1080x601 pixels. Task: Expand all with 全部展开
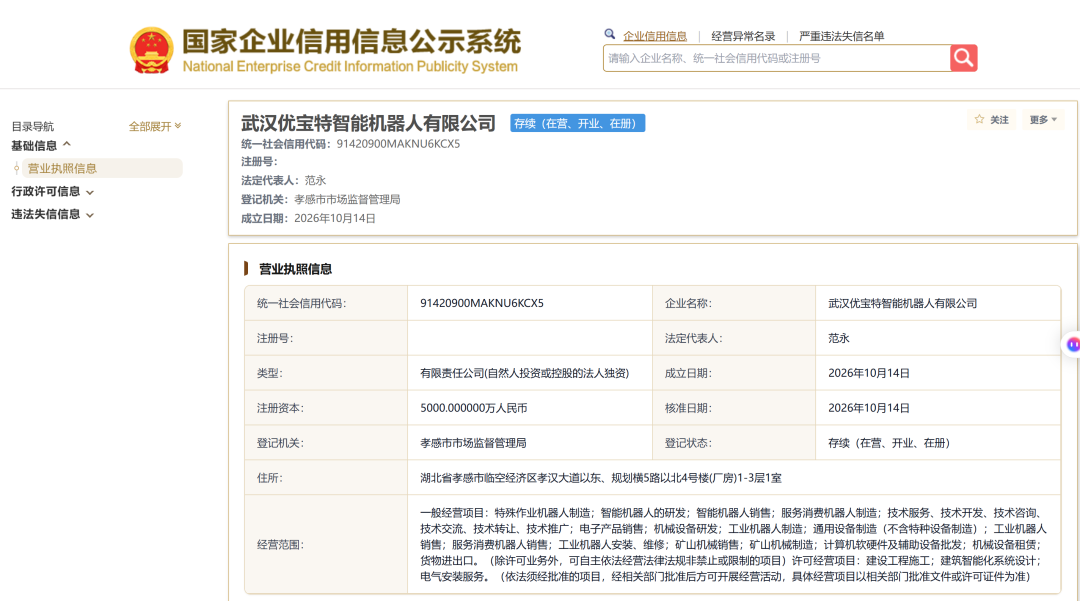155,126
